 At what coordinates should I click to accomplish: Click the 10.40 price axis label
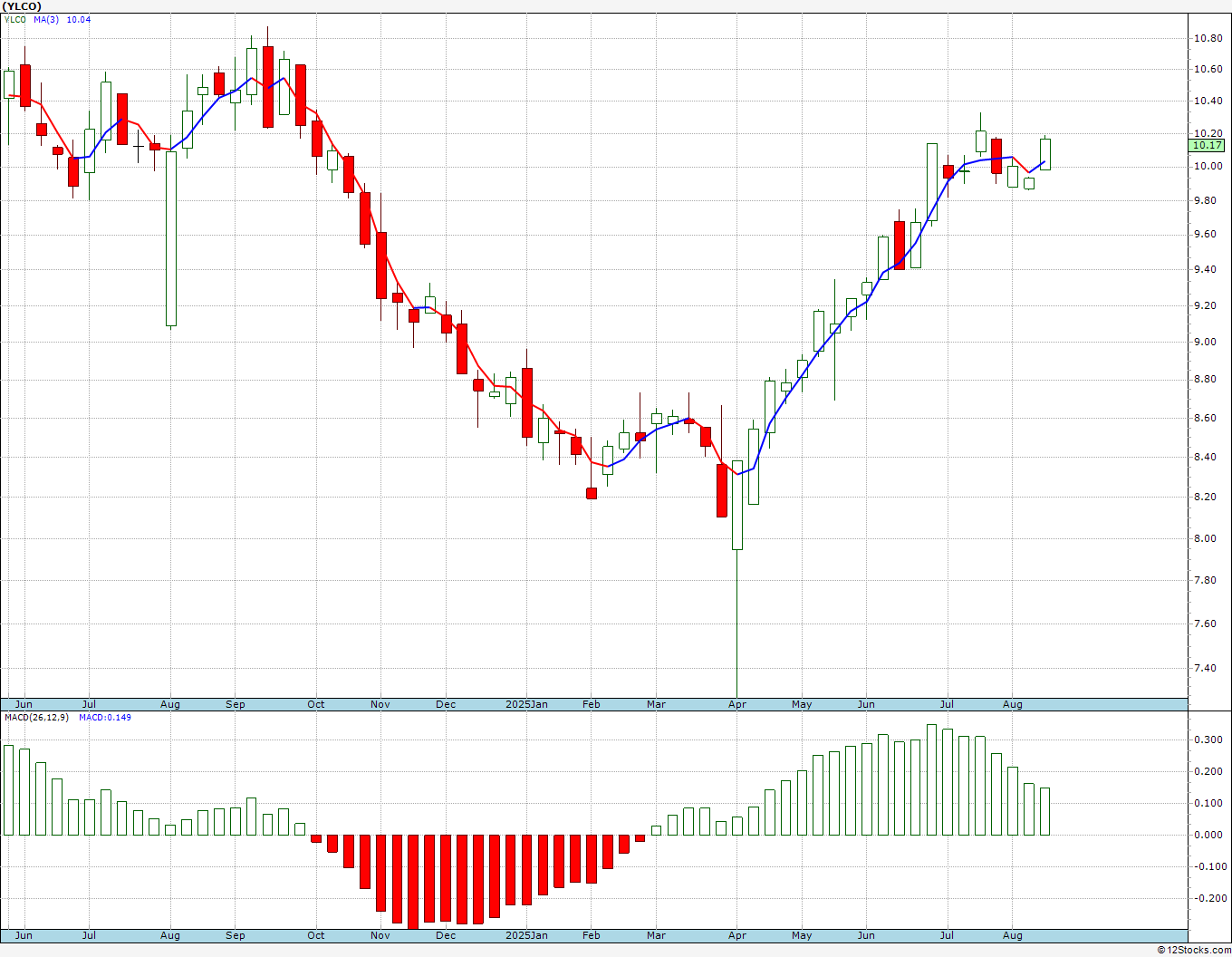(x=1208, y=101)
